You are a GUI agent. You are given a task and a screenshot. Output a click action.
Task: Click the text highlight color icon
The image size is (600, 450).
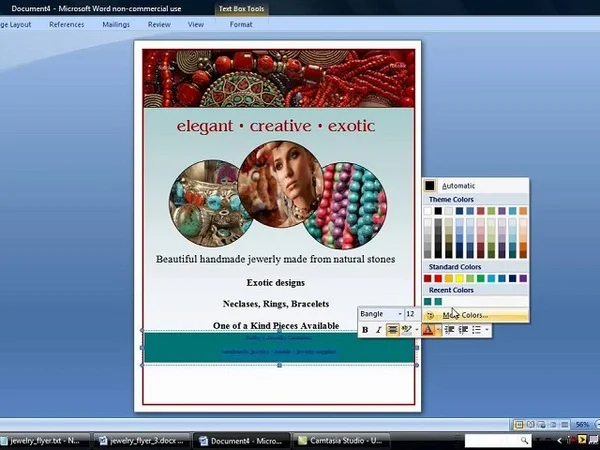point(406,330)
